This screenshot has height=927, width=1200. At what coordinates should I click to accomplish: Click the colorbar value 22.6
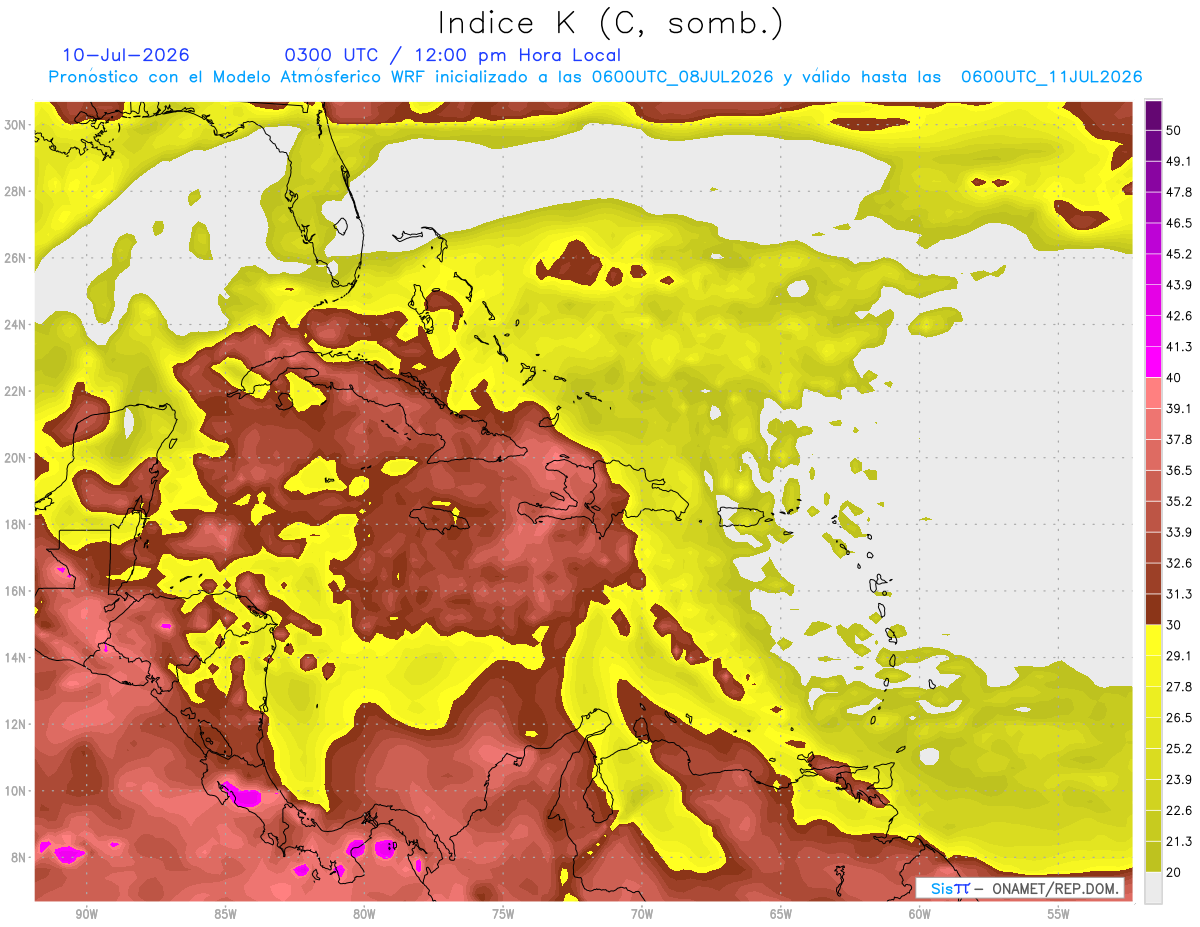1179,811
